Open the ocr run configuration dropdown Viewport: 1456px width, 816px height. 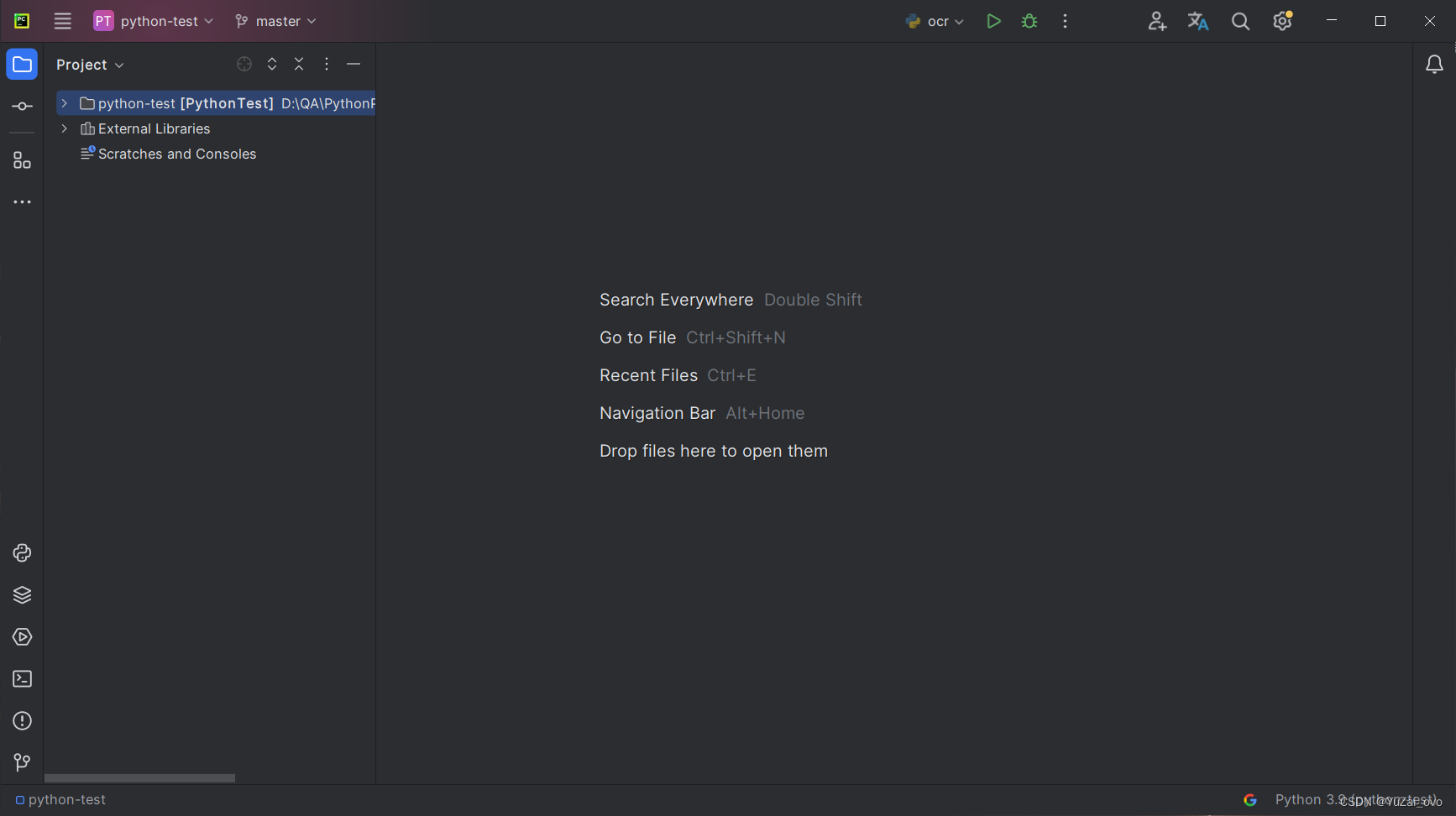935,21
